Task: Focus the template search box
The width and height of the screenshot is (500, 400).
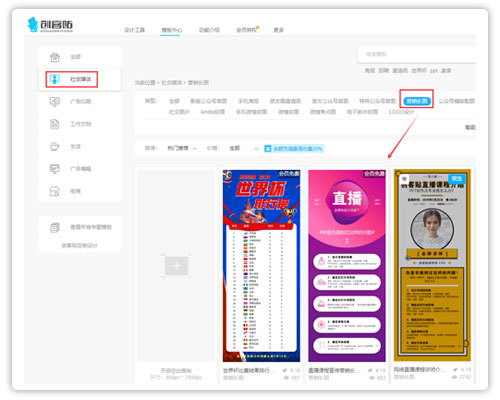Action: (417, 54)
